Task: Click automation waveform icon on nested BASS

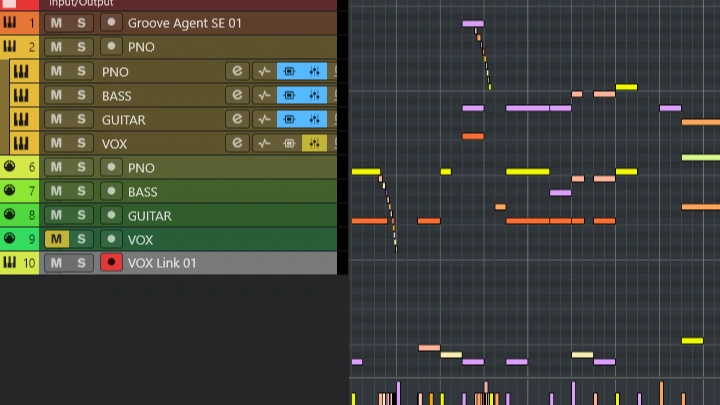Action: tap(264, 95)
